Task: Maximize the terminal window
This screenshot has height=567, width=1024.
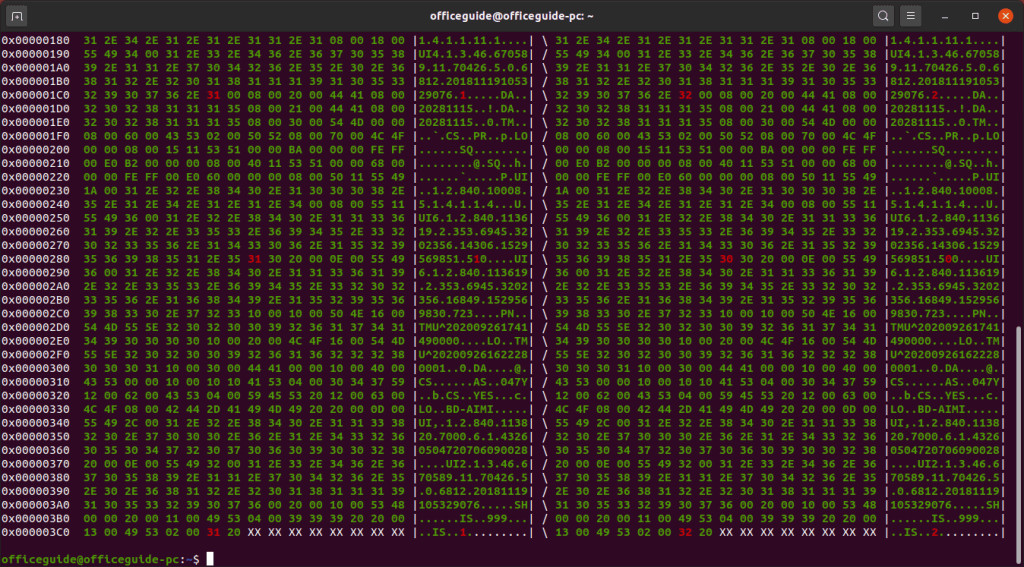Action: pos(975,16)
